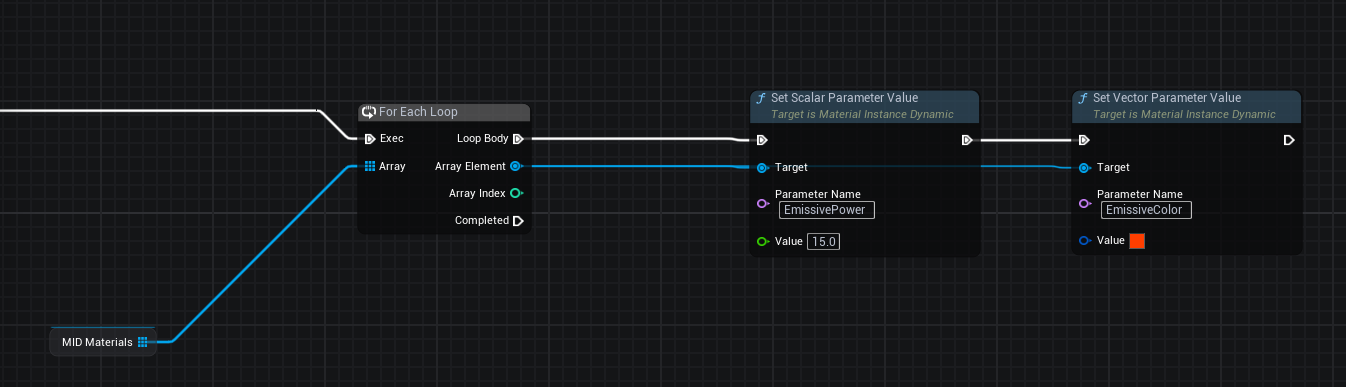
Task: Click function icon on Set Vector Parameter Value
Action: pyautogui.click(x=1083, y=98)
